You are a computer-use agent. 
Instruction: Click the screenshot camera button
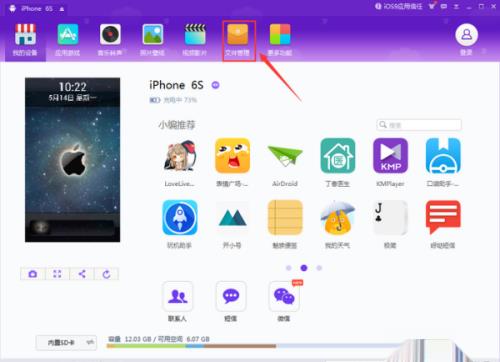click(x=33, y=274)
